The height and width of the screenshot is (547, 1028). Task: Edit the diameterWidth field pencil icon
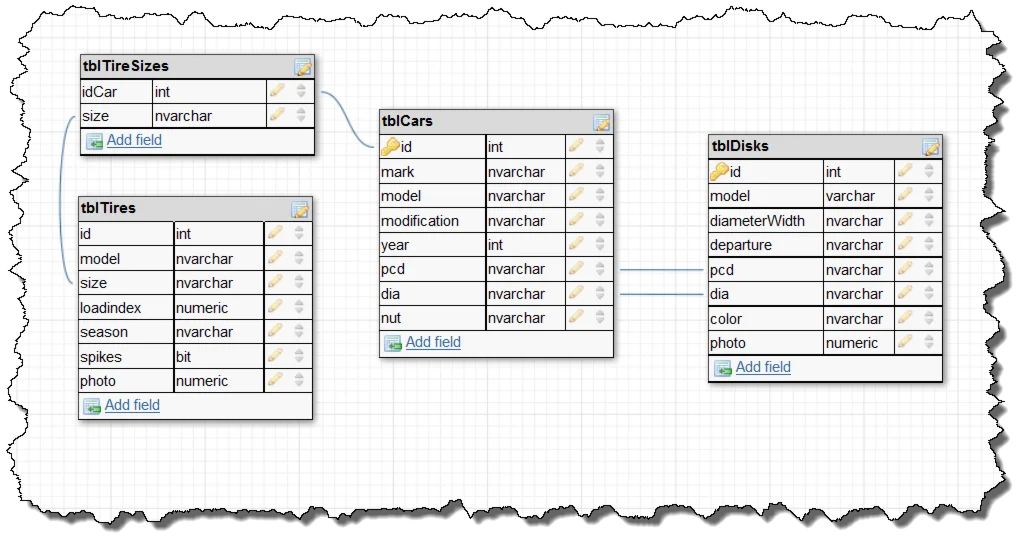pyautogui.click(x=905, y=220)
